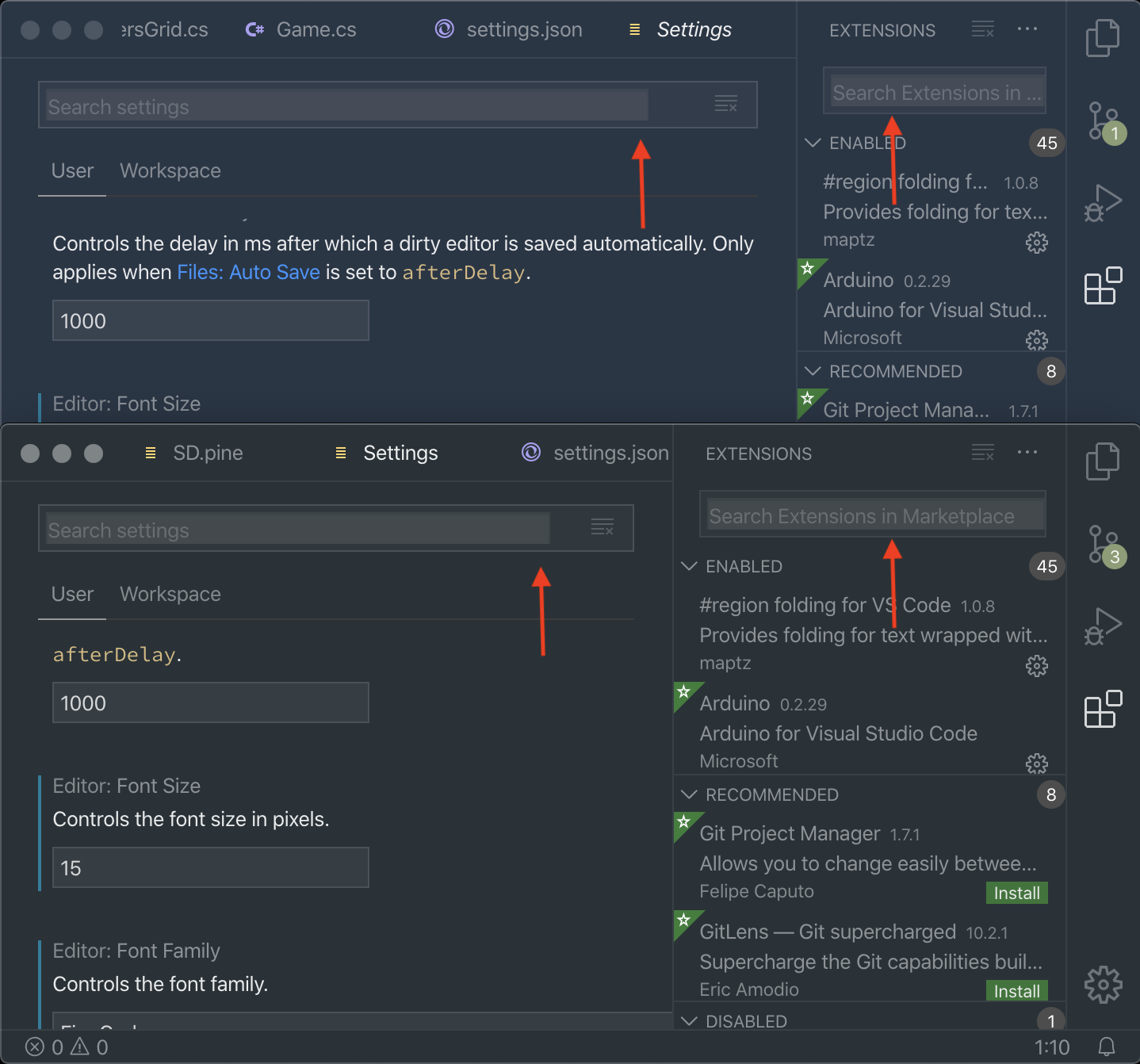Select User scope tab in bottom window

[72, 595]
